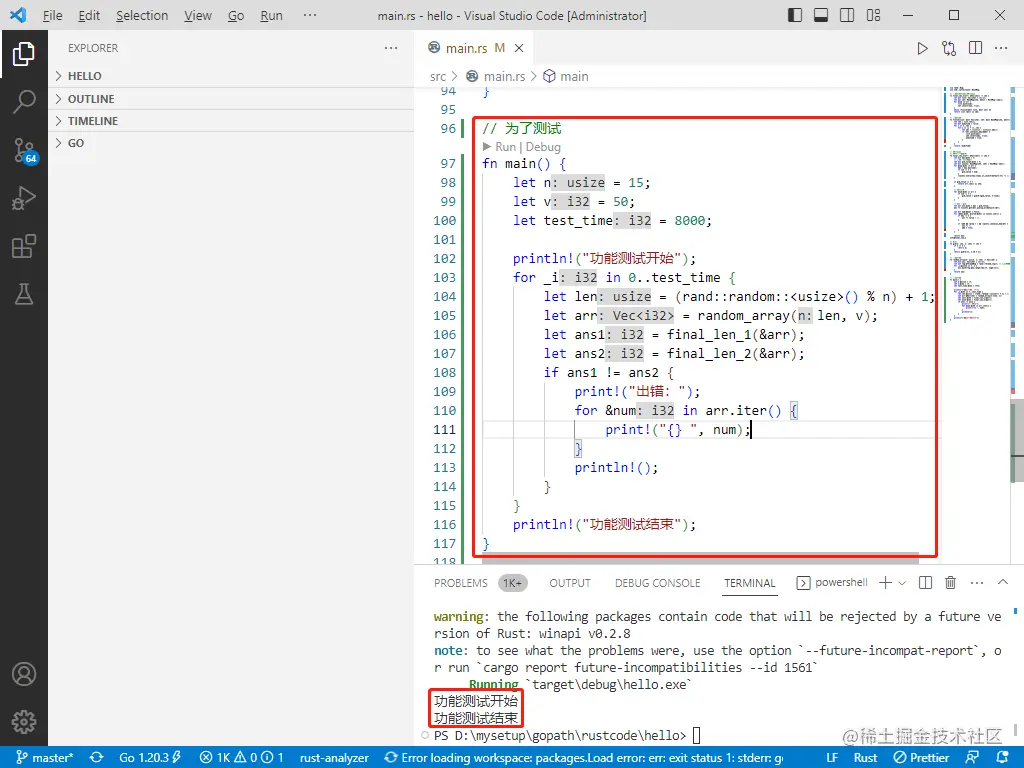
Task: Open Customize Layout icon in title bar
Action: pos(873,15)
